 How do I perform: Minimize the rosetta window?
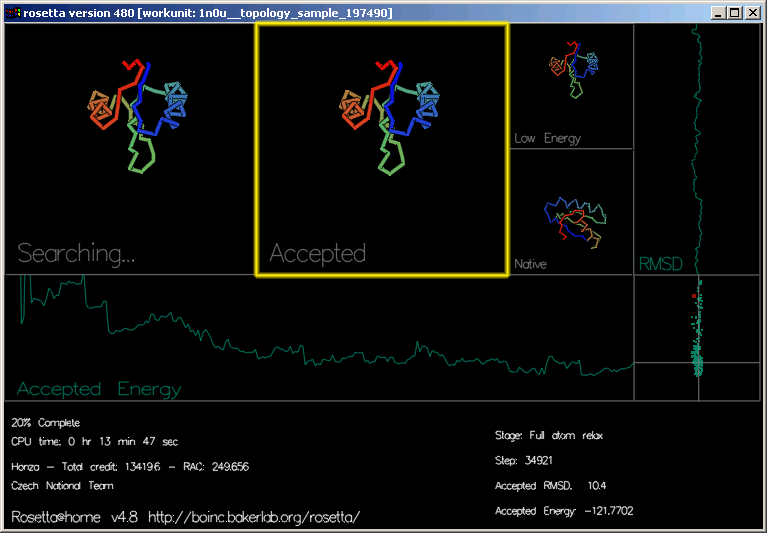(x=719, y=12)
